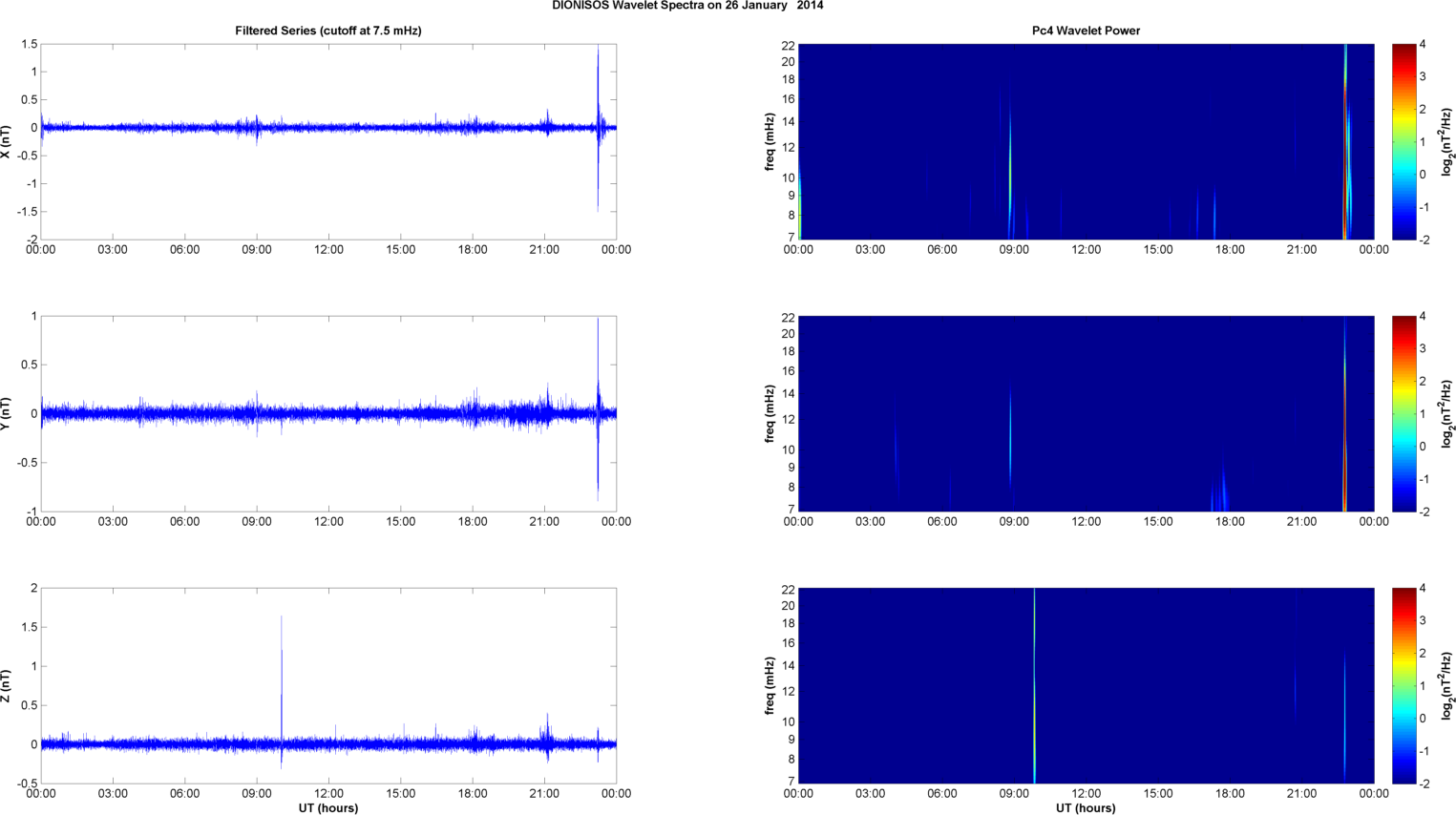Click the '21:00' tick under the top spectrogram

(1302, 250)
